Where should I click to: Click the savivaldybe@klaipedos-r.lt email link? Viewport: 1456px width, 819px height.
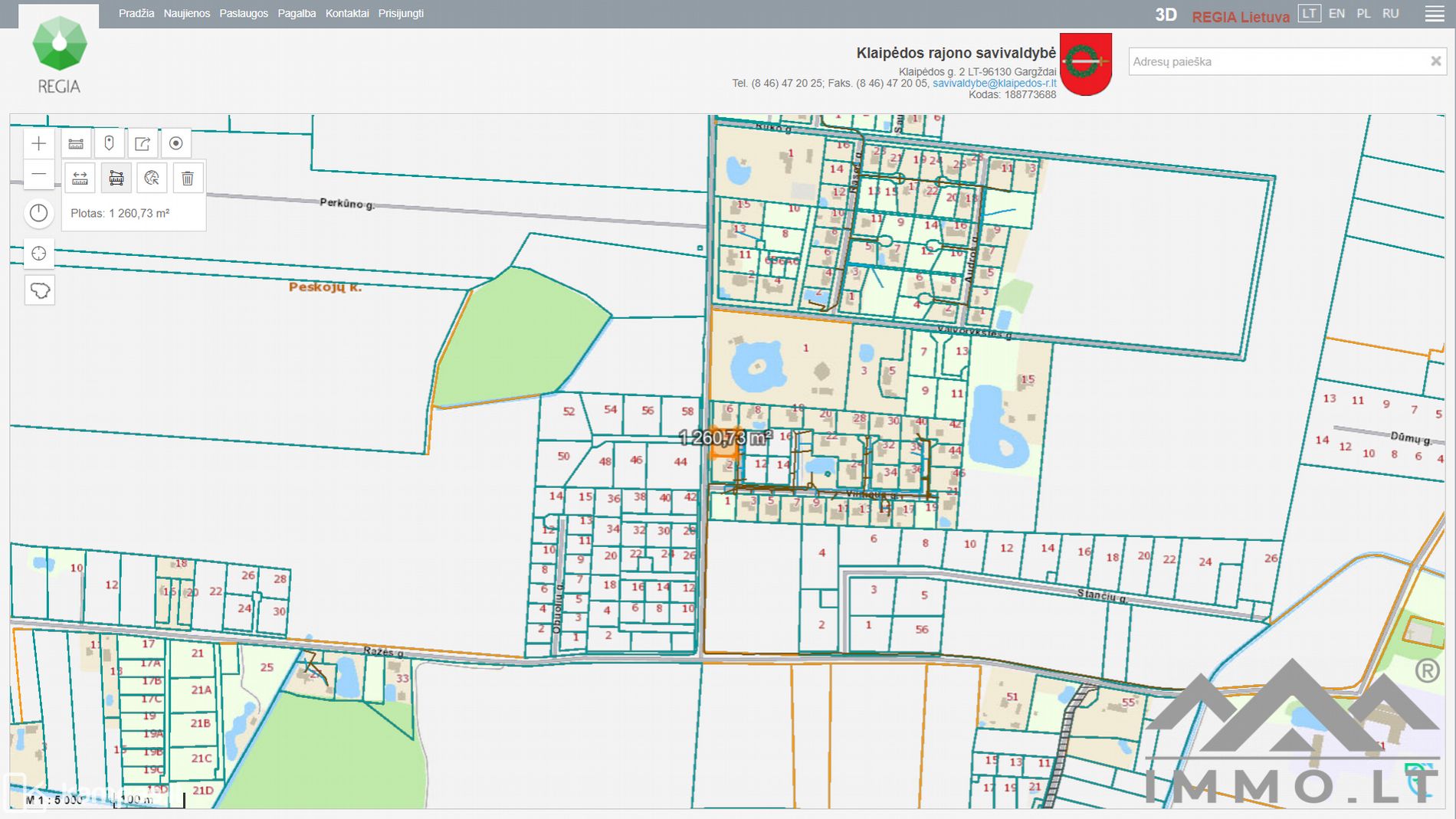click(x=994, y=84)
